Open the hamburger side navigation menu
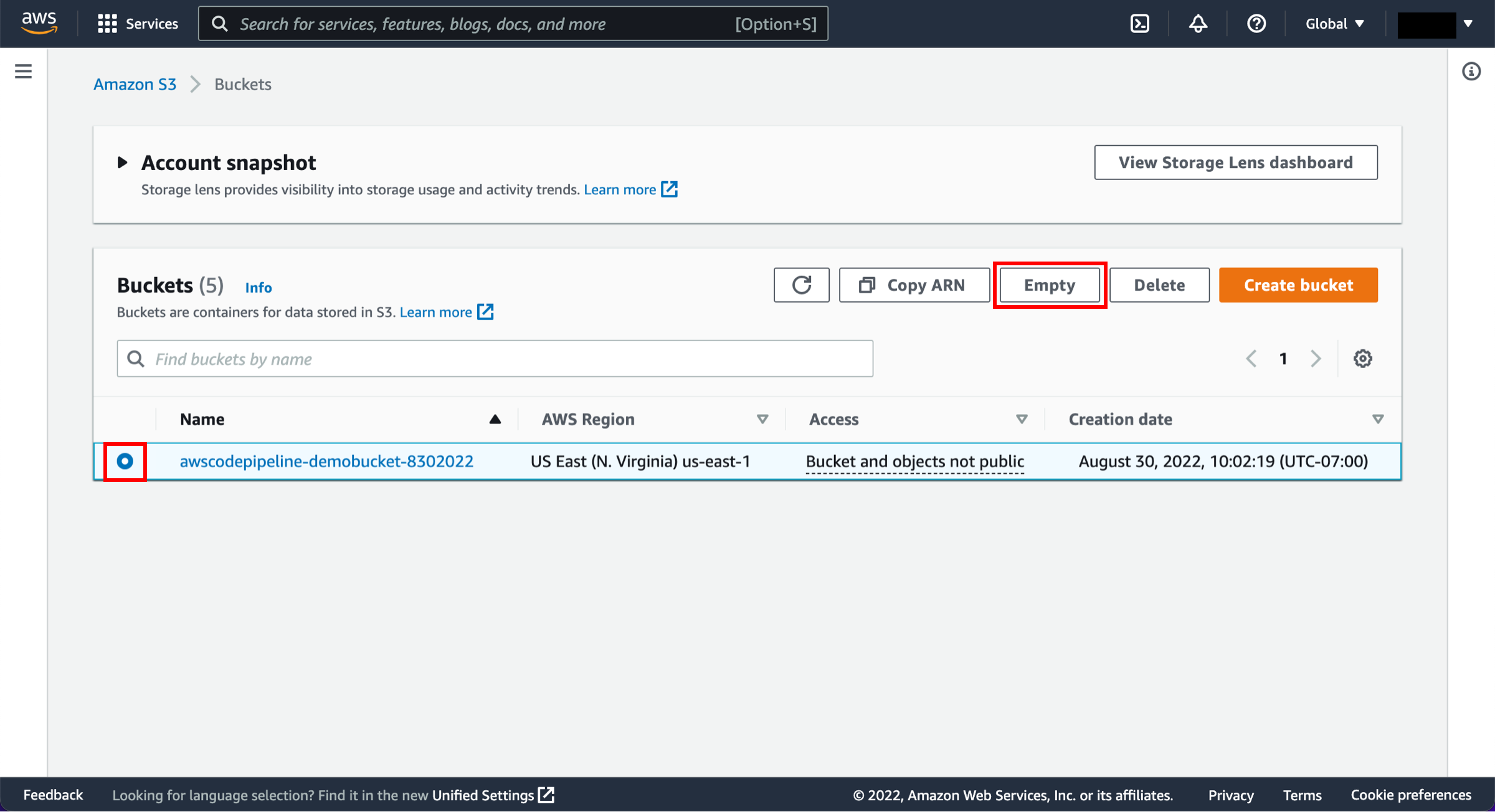 [x=23, y=71]
